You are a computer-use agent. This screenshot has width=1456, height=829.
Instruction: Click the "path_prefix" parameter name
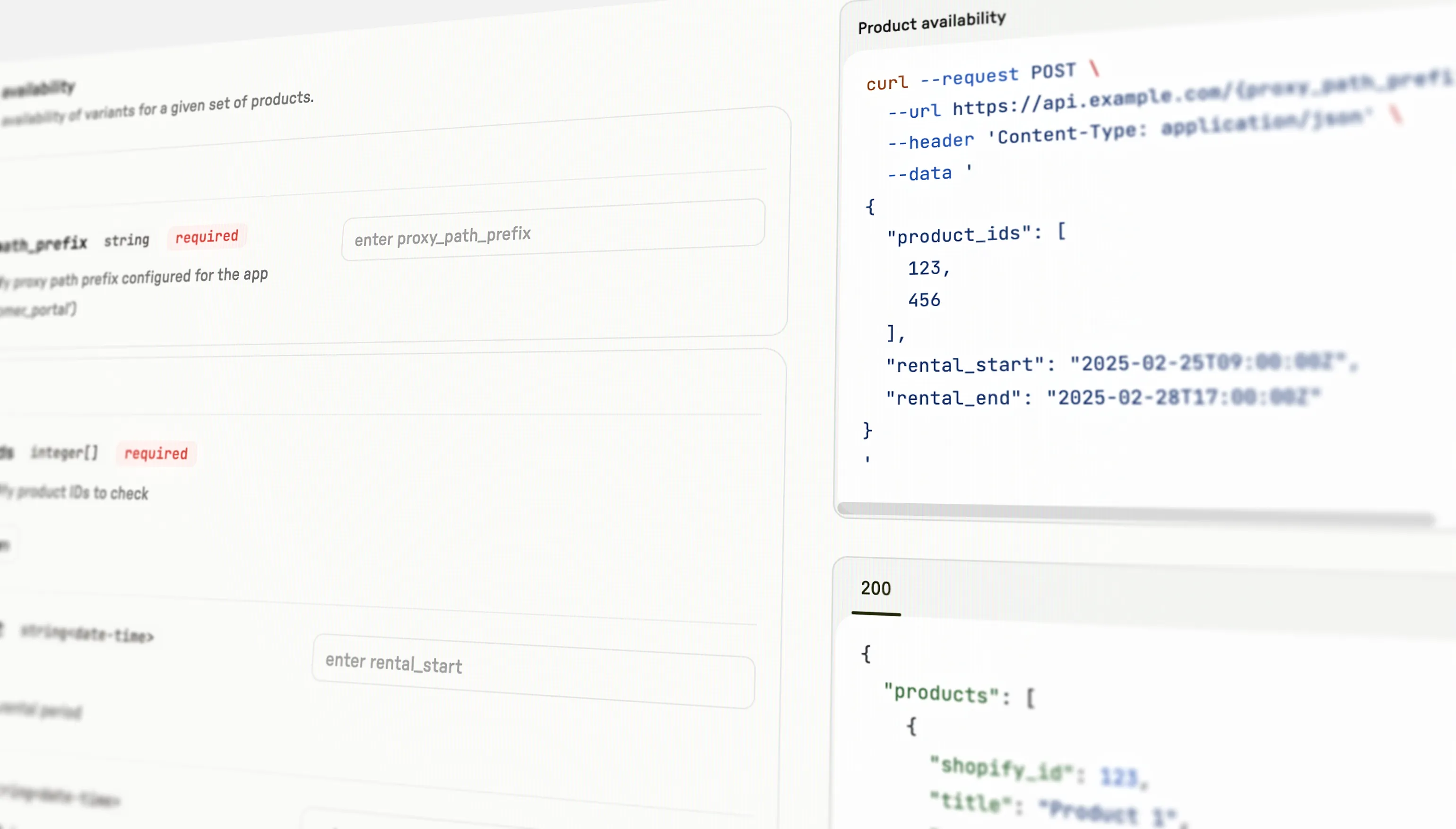point(44,244)
